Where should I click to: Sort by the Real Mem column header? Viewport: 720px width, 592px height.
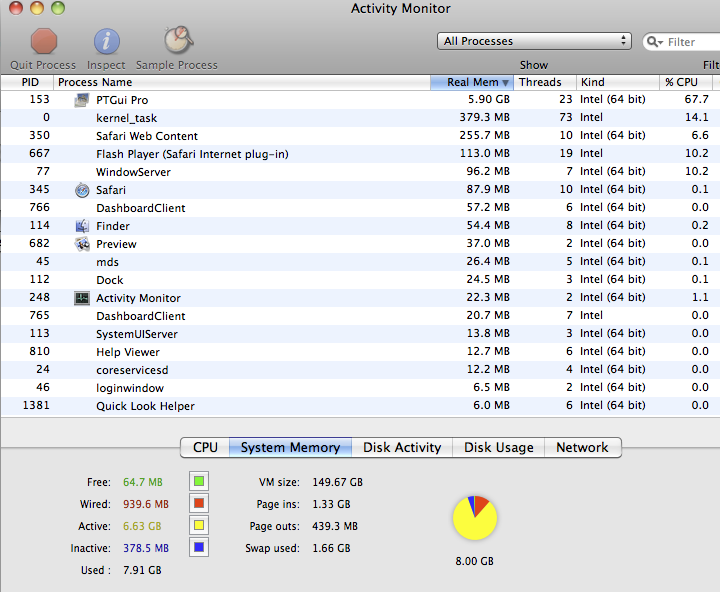[x=472, y=82]
